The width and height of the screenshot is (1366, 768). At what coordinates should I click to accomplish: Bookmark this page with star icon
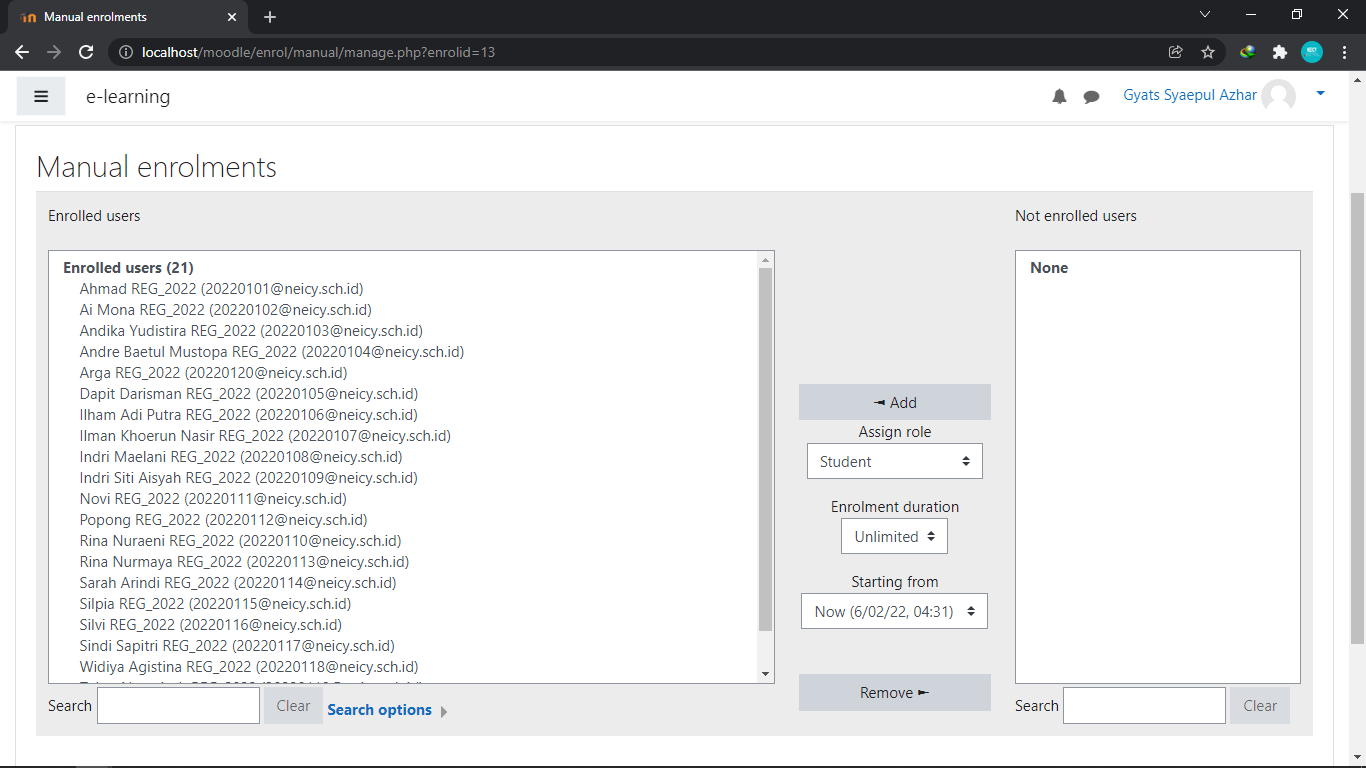1208,52
